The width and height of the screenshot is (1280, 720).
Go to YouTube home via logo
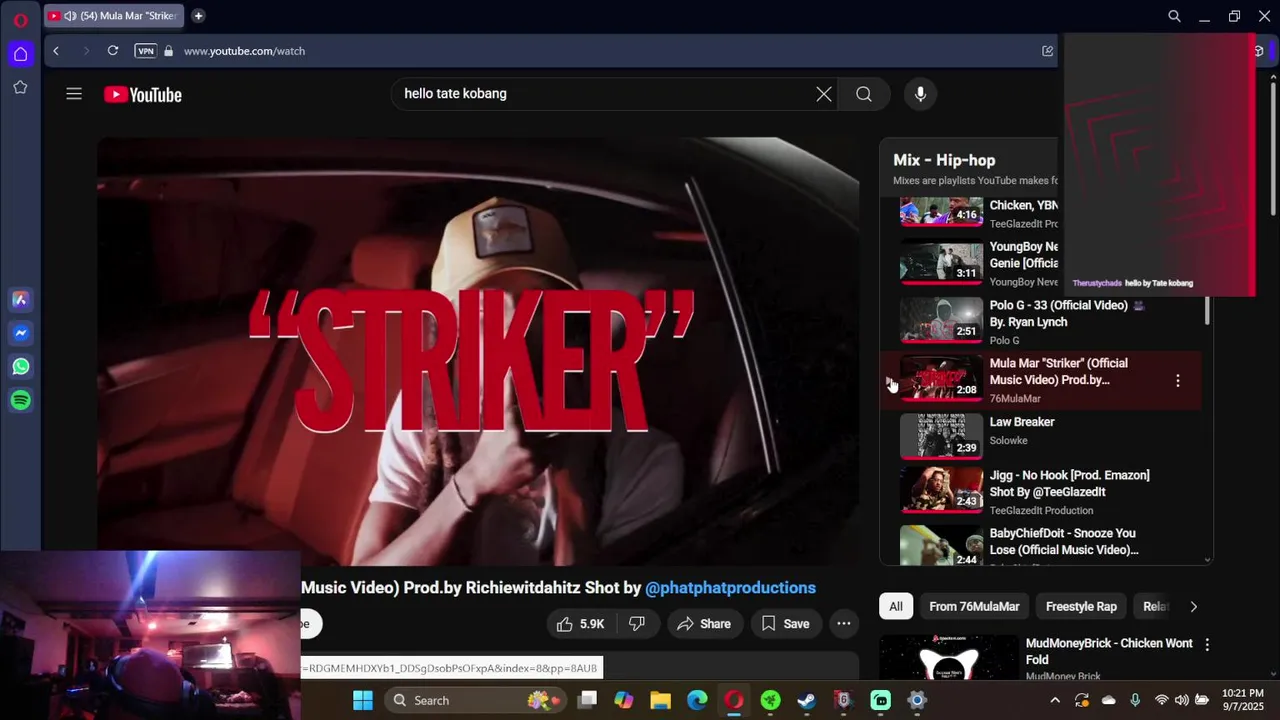coord(143,95)
